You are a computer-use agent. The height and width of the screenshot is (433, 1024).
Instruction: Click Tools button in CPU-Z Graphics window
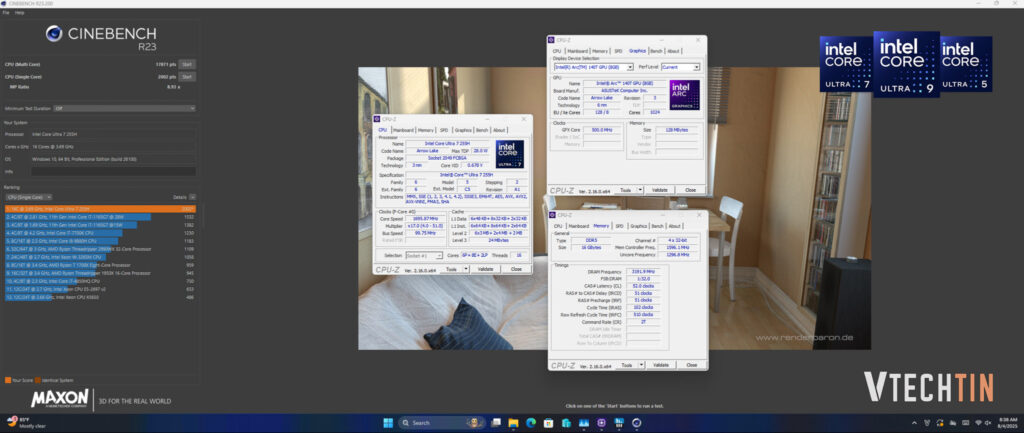tap(626, 190)
